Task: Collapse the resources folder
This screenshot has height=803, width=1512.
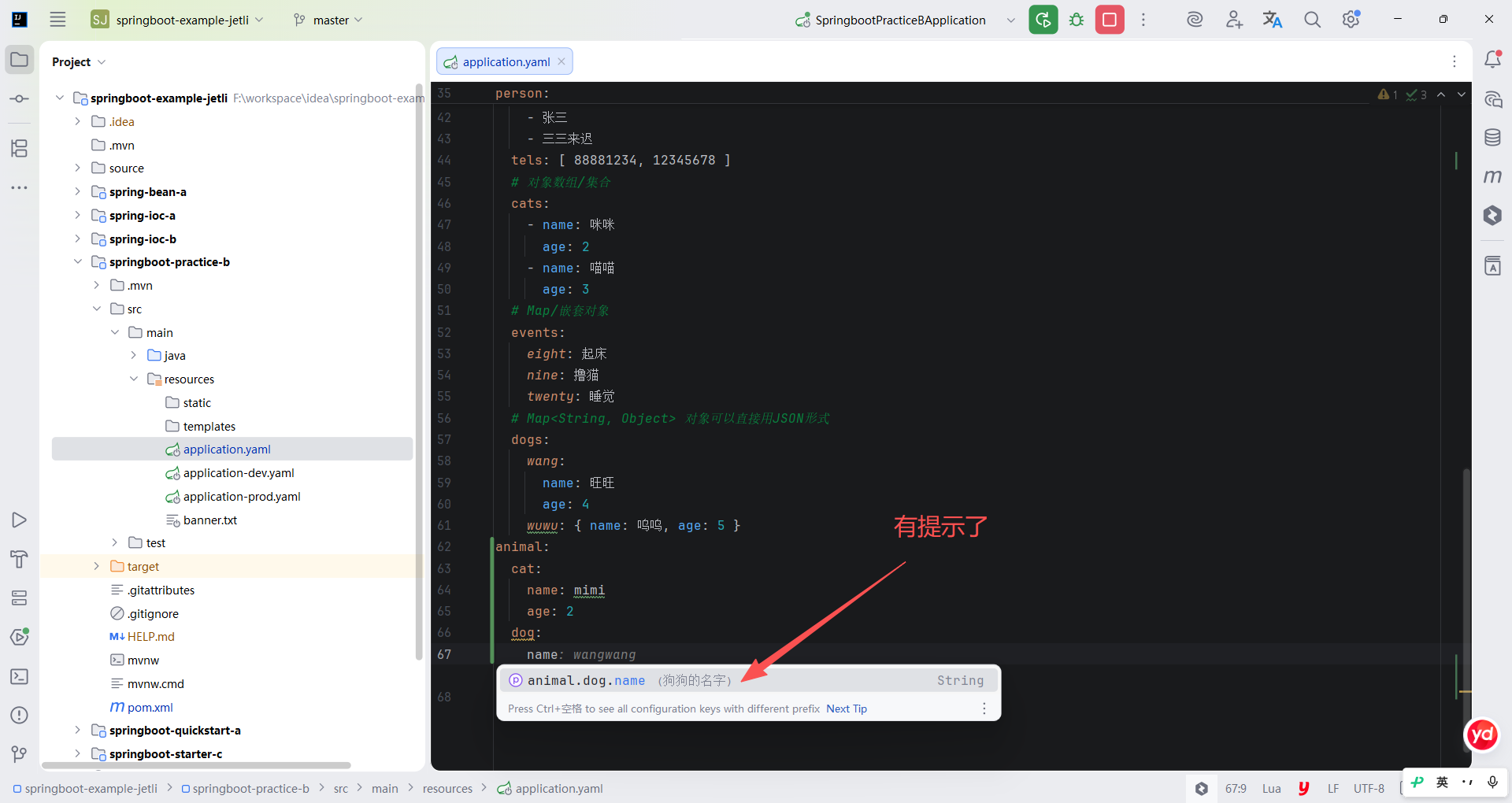Action: pos(134,379)
